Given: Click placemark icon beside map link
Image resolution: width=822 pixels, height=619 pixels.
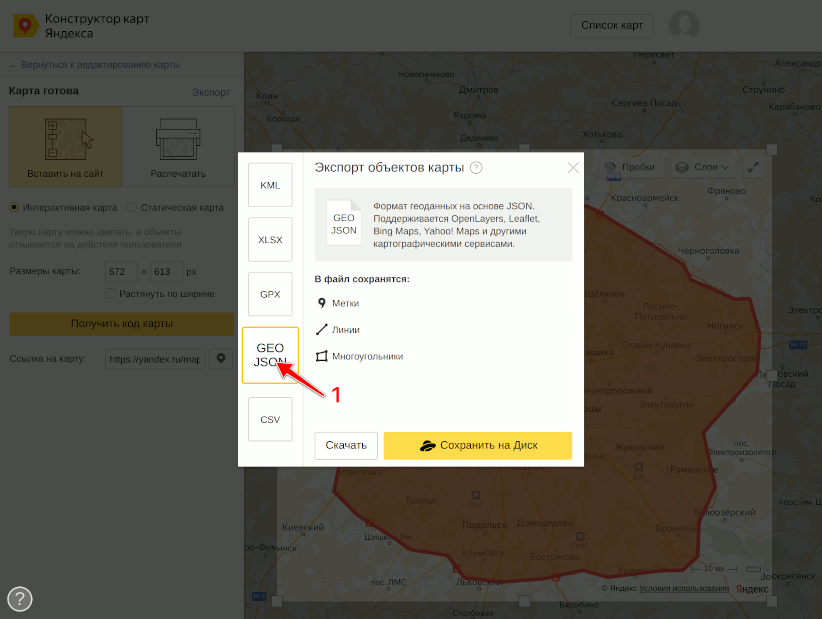Looking at the screenshot, I should click(221, 359).
